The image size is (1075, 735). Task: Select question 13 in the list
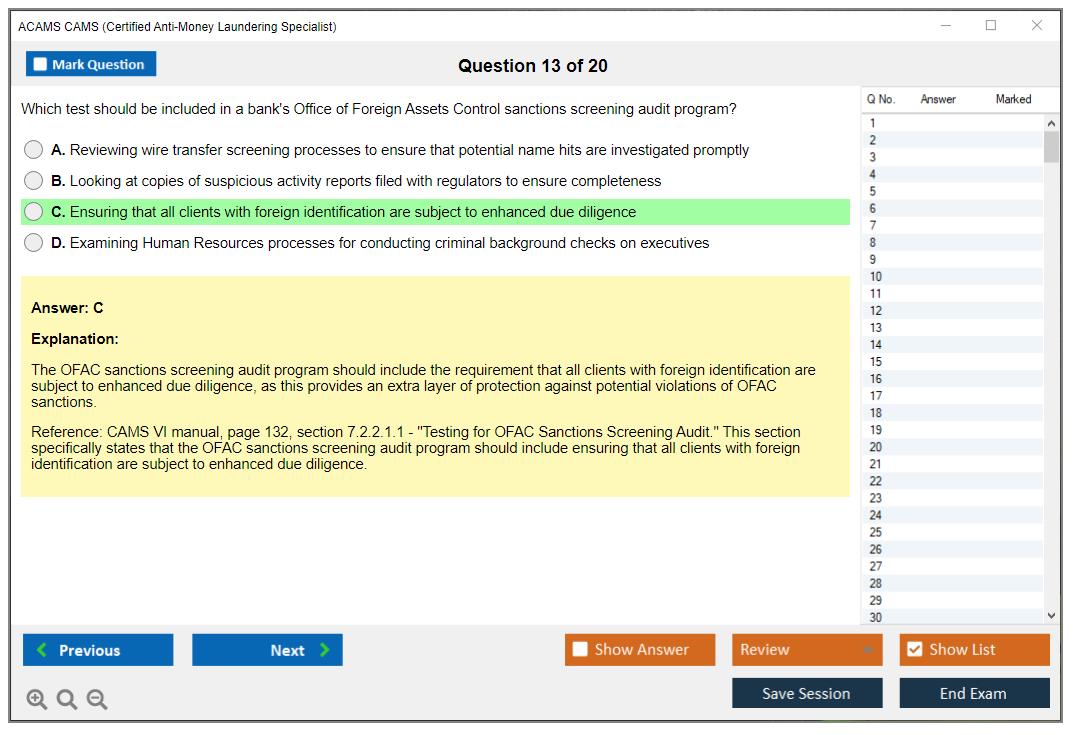876,328
